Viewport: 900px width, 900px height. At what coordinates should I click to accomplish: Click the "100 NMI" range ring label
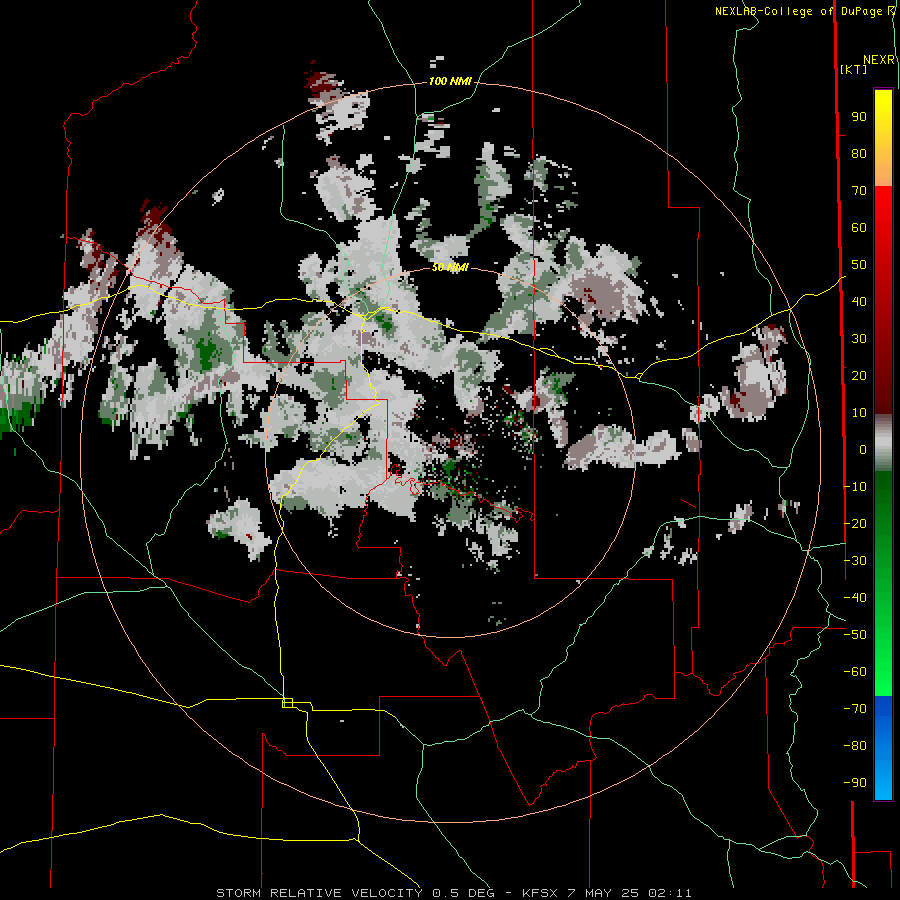(x=450, y=82)
